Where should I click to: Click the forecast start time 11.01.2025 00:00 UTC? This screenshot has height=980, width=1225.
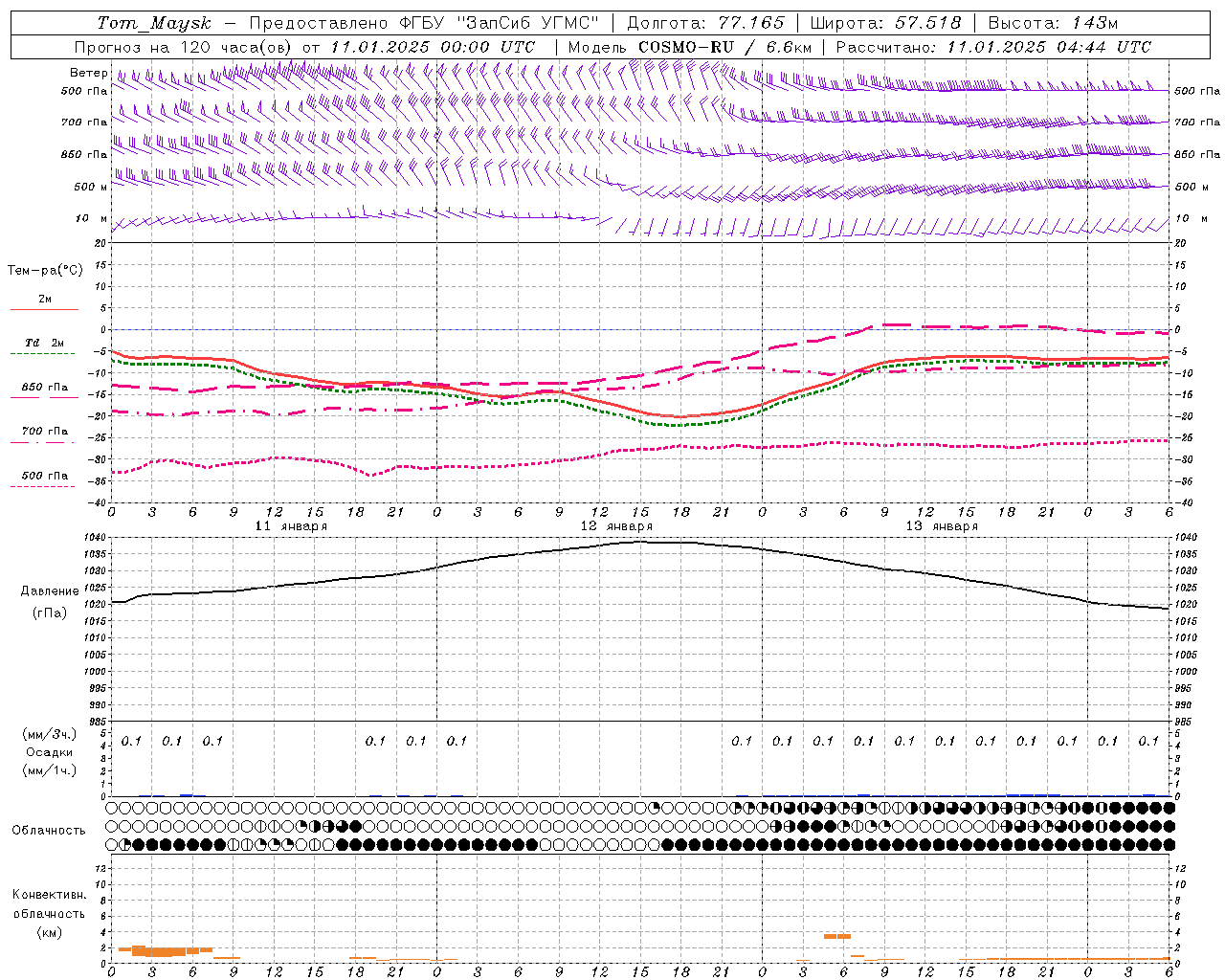point(433,47)
